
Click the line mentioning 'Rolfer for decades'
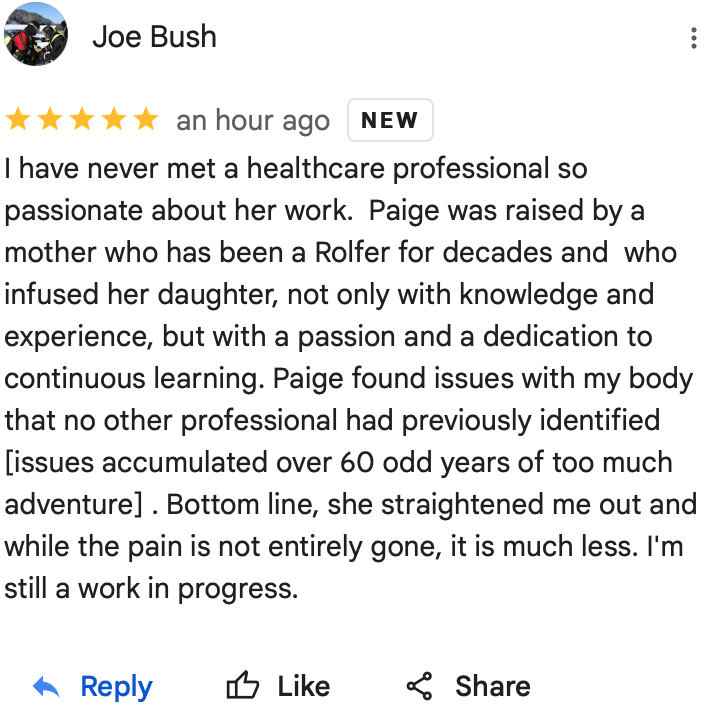click(340, 253)
